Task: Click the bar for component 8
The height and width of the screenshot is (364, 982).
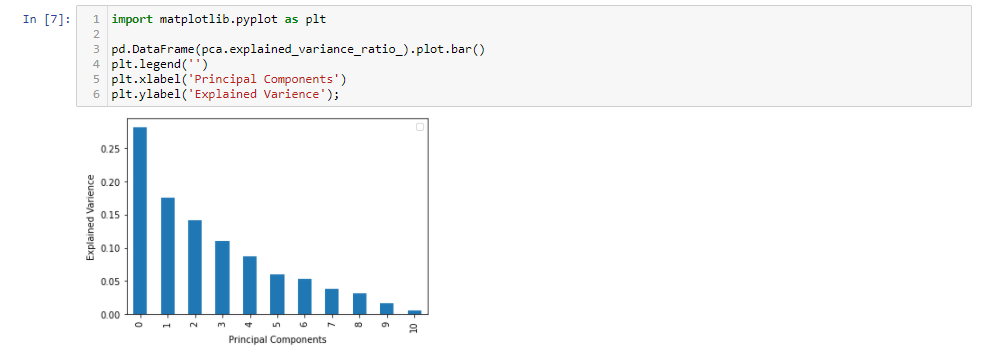Action: point(359,304)
